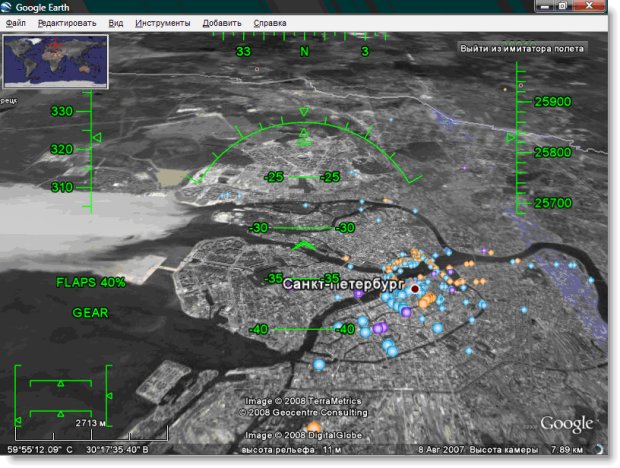620x468 pixels.
Task: Click the vertical elevator trim indicator
Action: [110, 396]
